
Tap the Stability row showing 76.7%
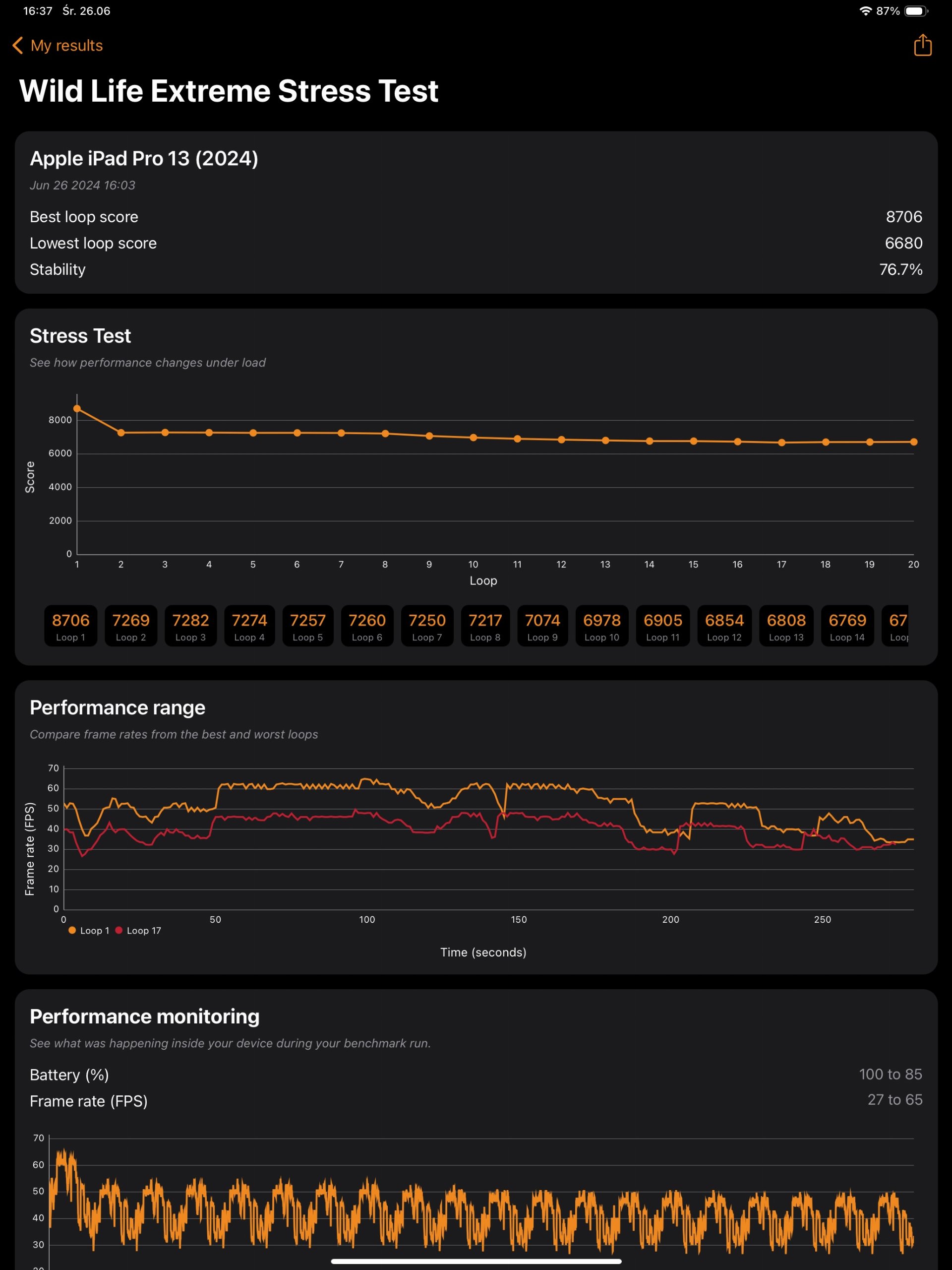pyautogui.click(x=476, y=269)
